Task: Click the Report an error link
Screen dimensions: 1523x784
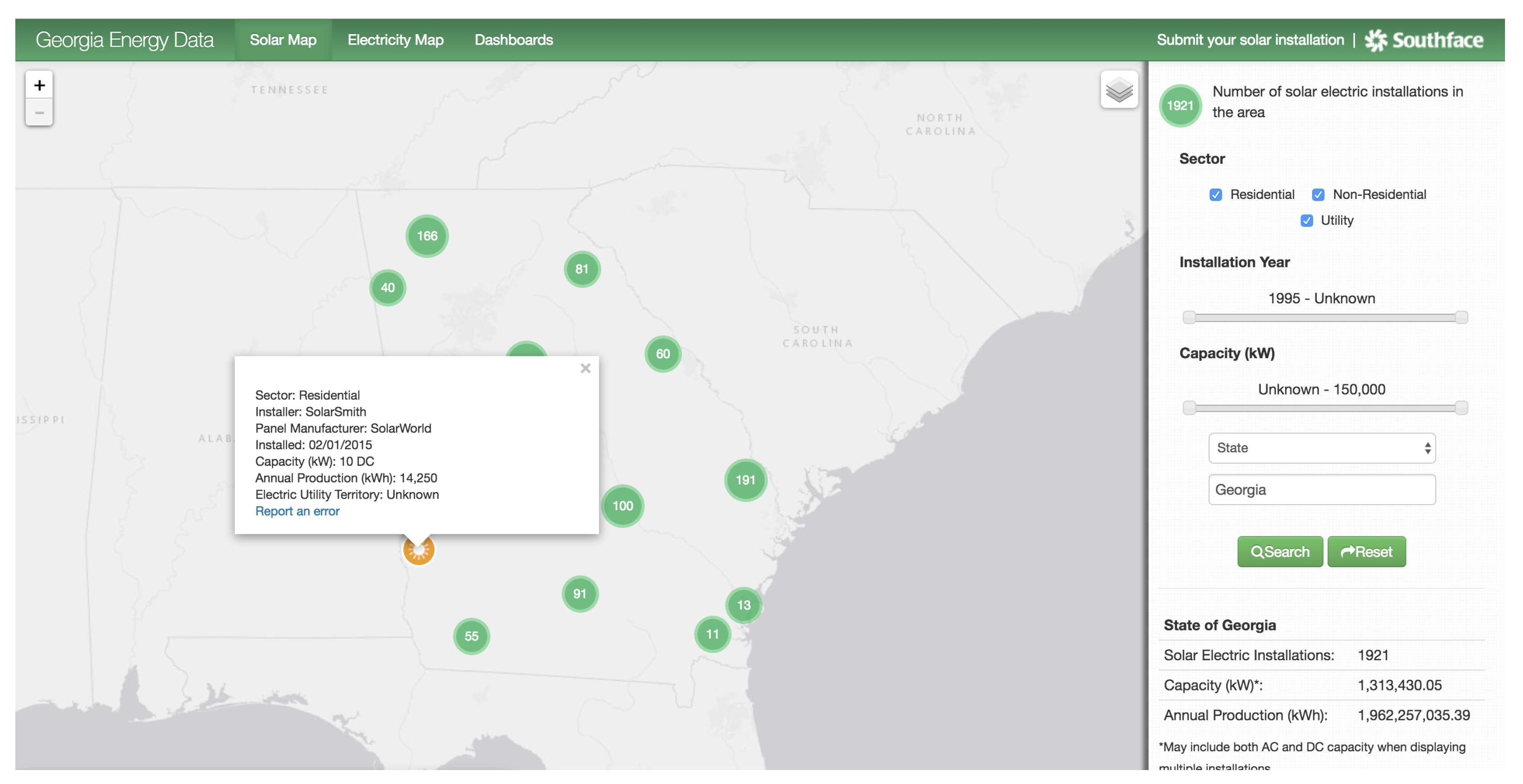Action: click(x=297, y=511)
